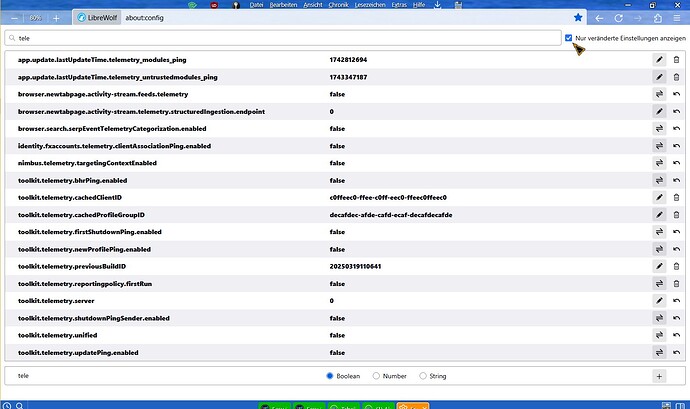
Task: Toggle identity.fxaccounts clientAssociationPing.enabled value
Action: click(659, 146)
